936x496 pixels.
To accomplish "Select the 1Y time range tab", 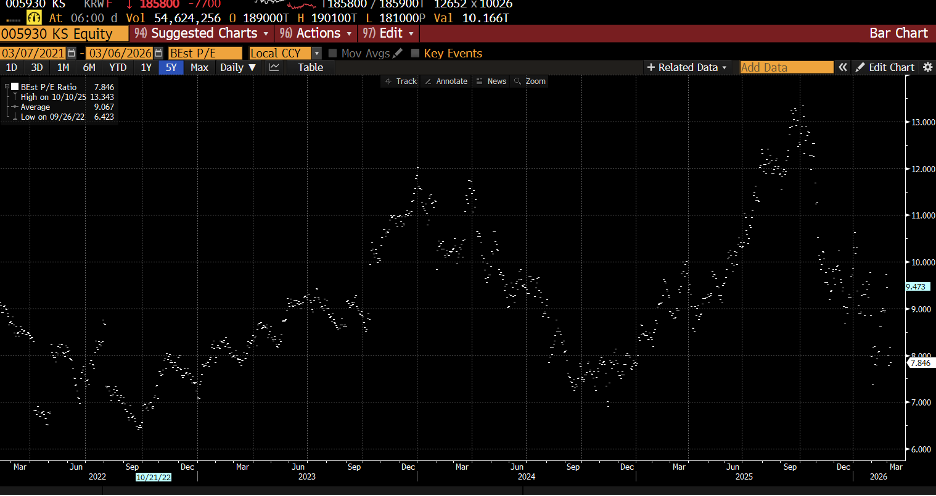I will point(146,67).
